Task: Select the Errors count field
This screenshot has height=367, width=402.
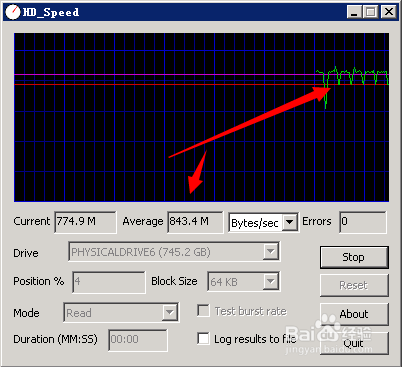Action: [x=363, y=222]
